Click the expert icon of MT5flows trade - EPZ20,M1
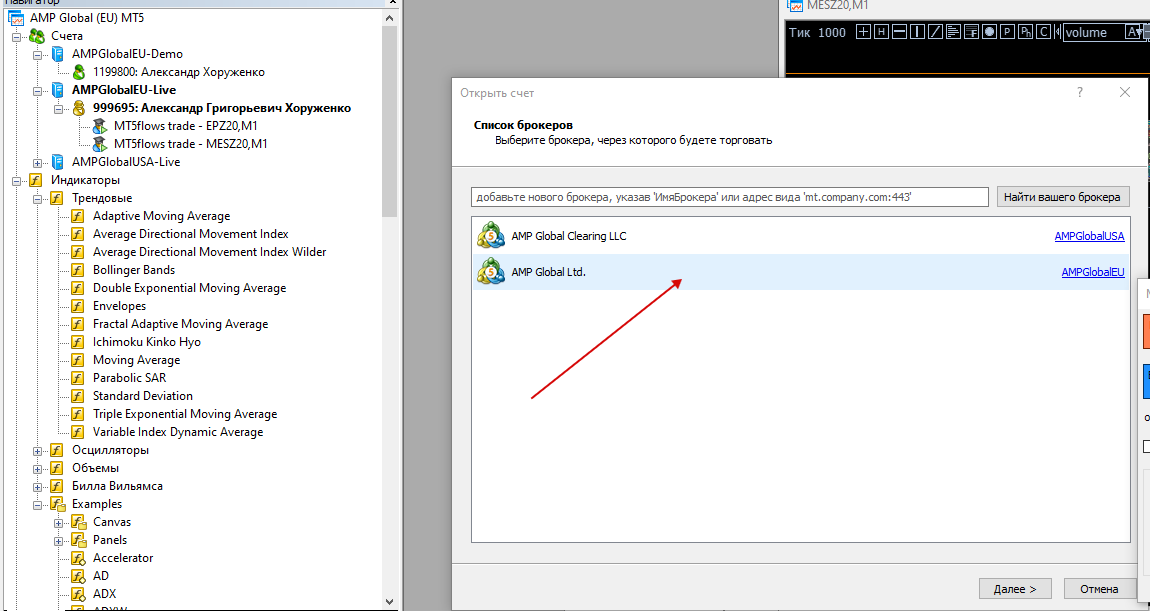 point(99,126)
